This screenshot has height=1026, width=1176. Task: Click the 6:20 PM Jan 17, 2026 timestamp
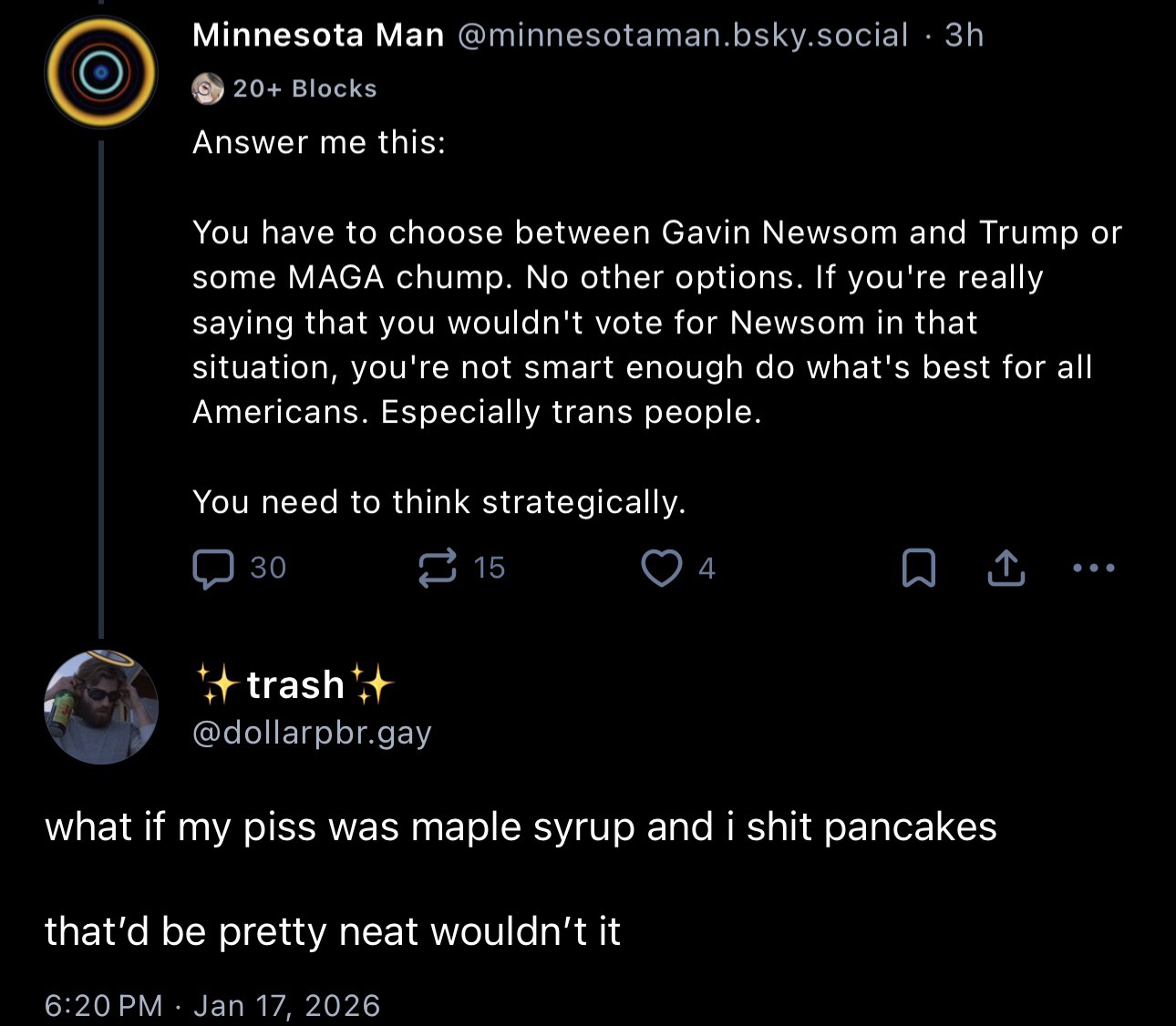coord(212,1005)
